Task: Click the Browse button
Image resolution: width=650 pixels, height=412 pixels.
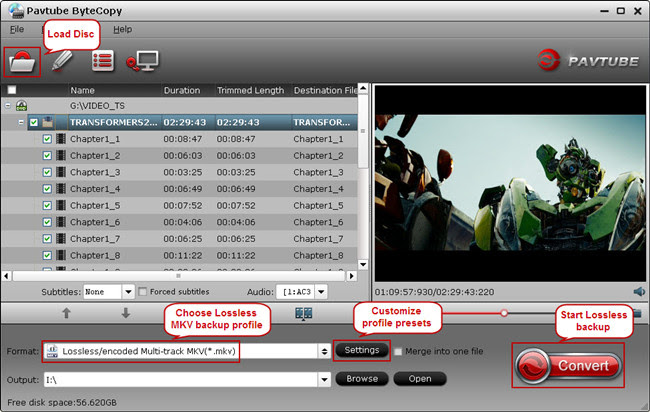Action: [x=362, y=379]
